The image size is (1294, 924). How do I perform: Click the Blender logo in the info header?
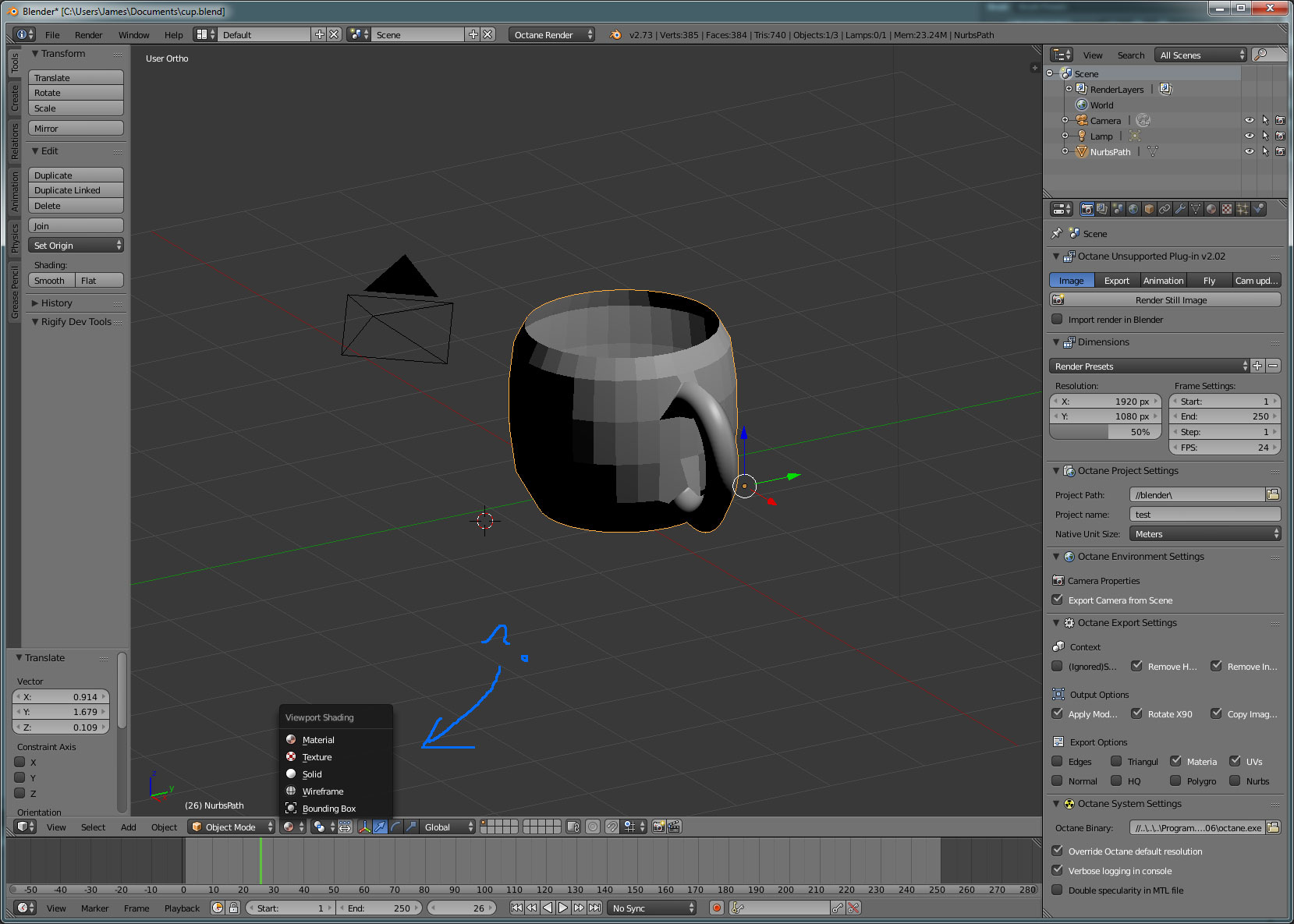(x=615, y=35)
